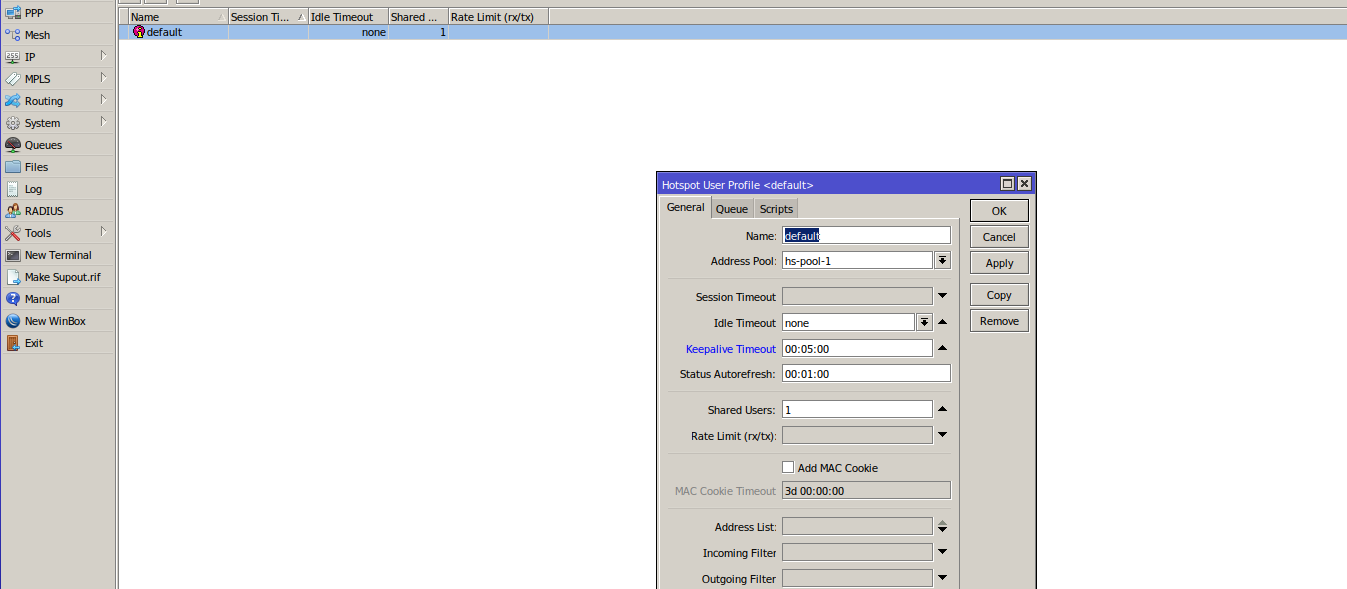This screenshot has height=589, width=1347.
Task: Switch to the Scripts tab
Action: pyautogui.click(x=776, y=209)
